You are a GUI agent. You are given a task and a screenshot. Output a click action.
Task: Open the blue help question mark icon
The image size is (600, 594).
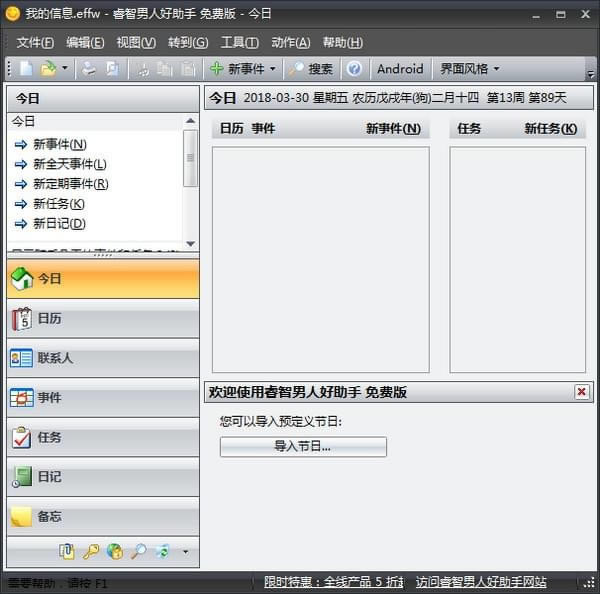[354, 69]
